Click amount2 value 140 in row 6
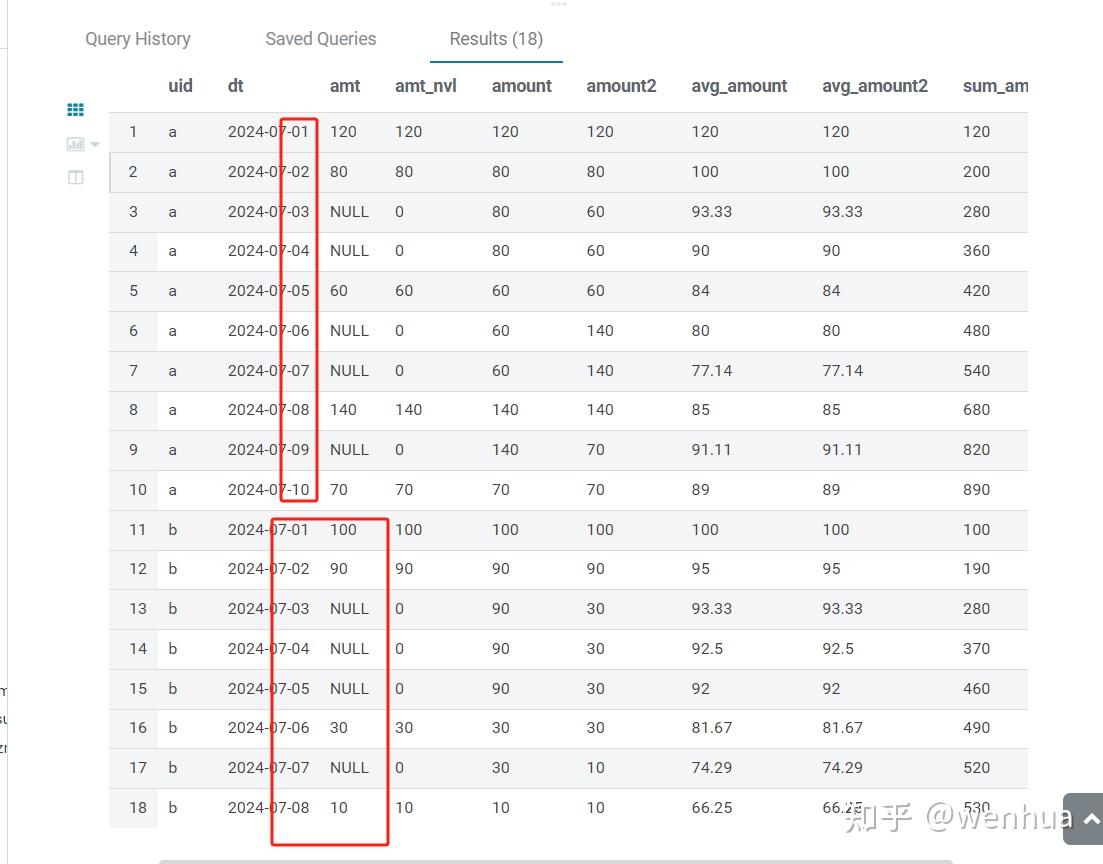 click(600, 331)
